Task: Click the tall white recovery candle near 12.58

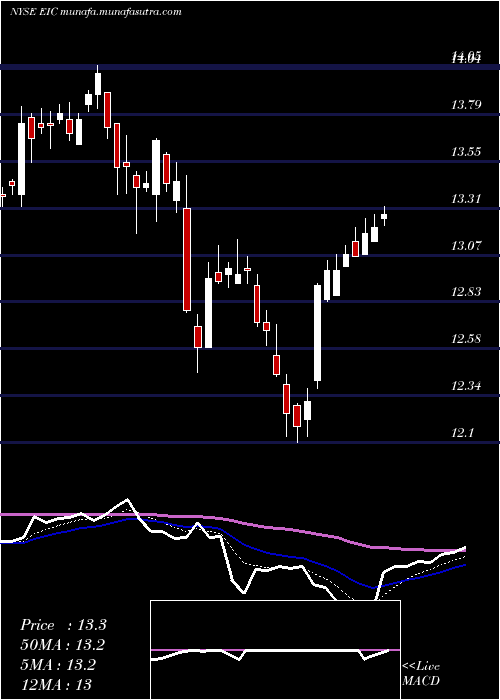Action: point(317,333)
